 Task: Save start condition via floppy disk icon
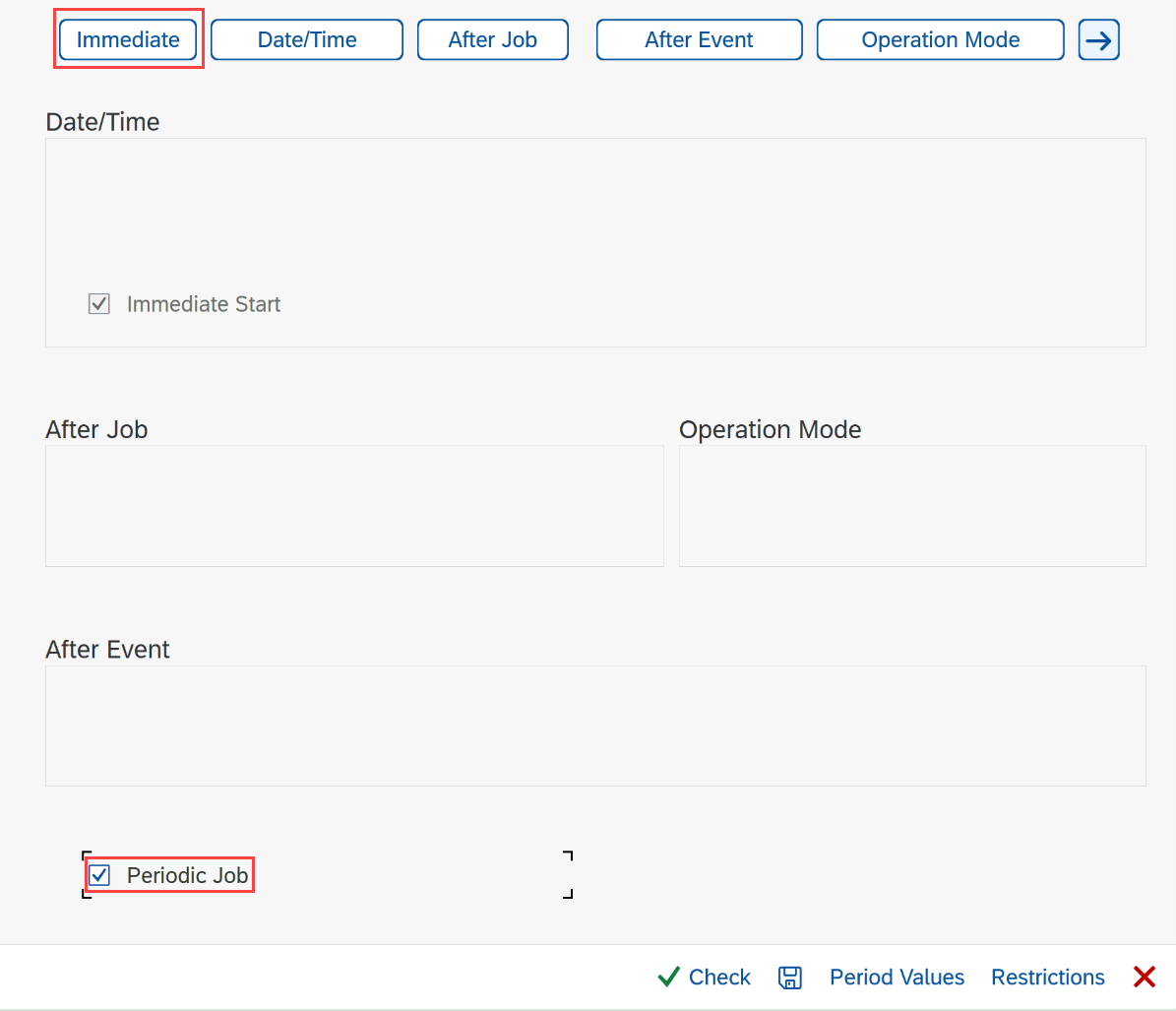tap(790, 978)
